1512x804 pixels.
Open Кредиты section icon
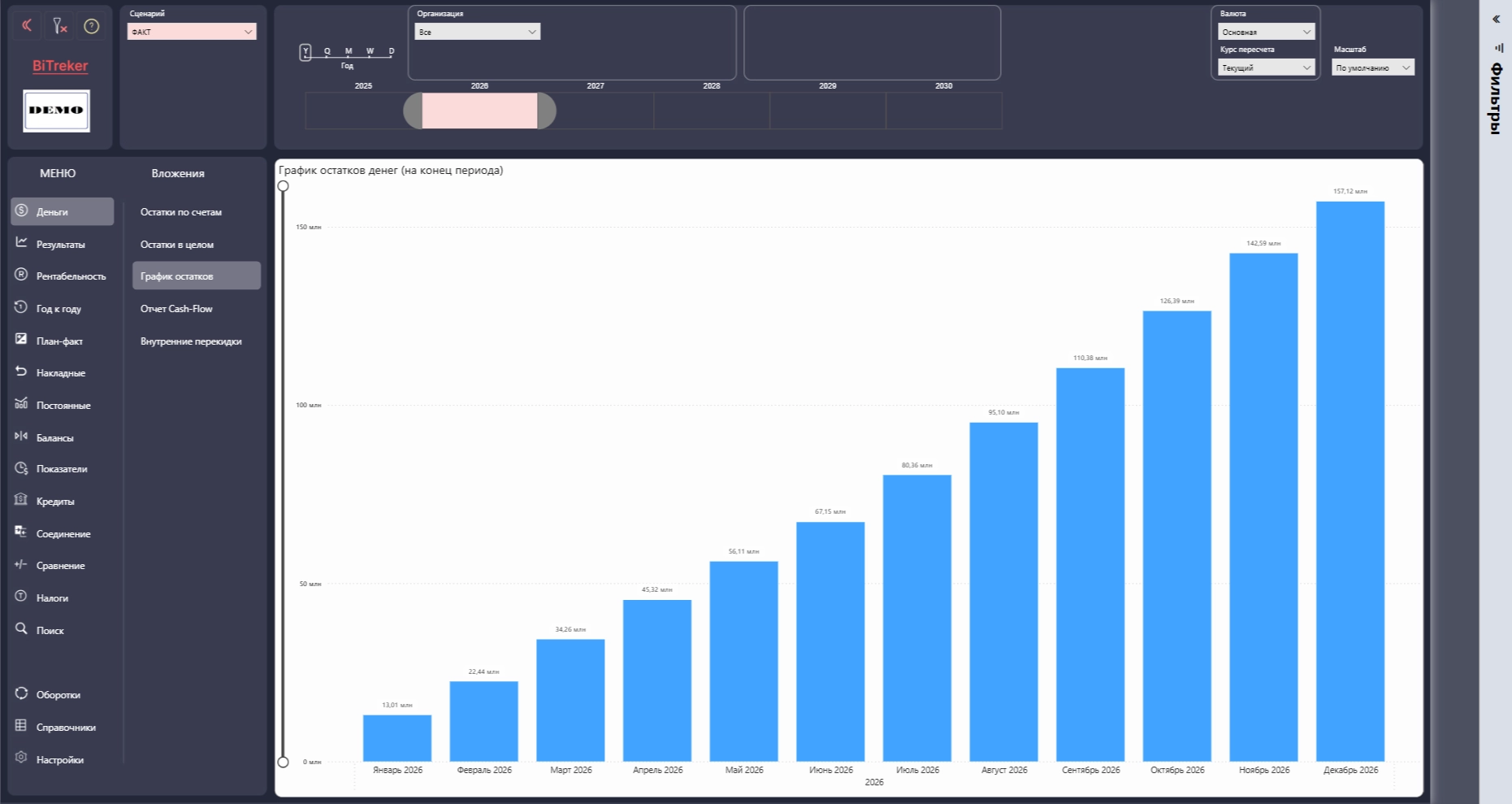point(21,500)
